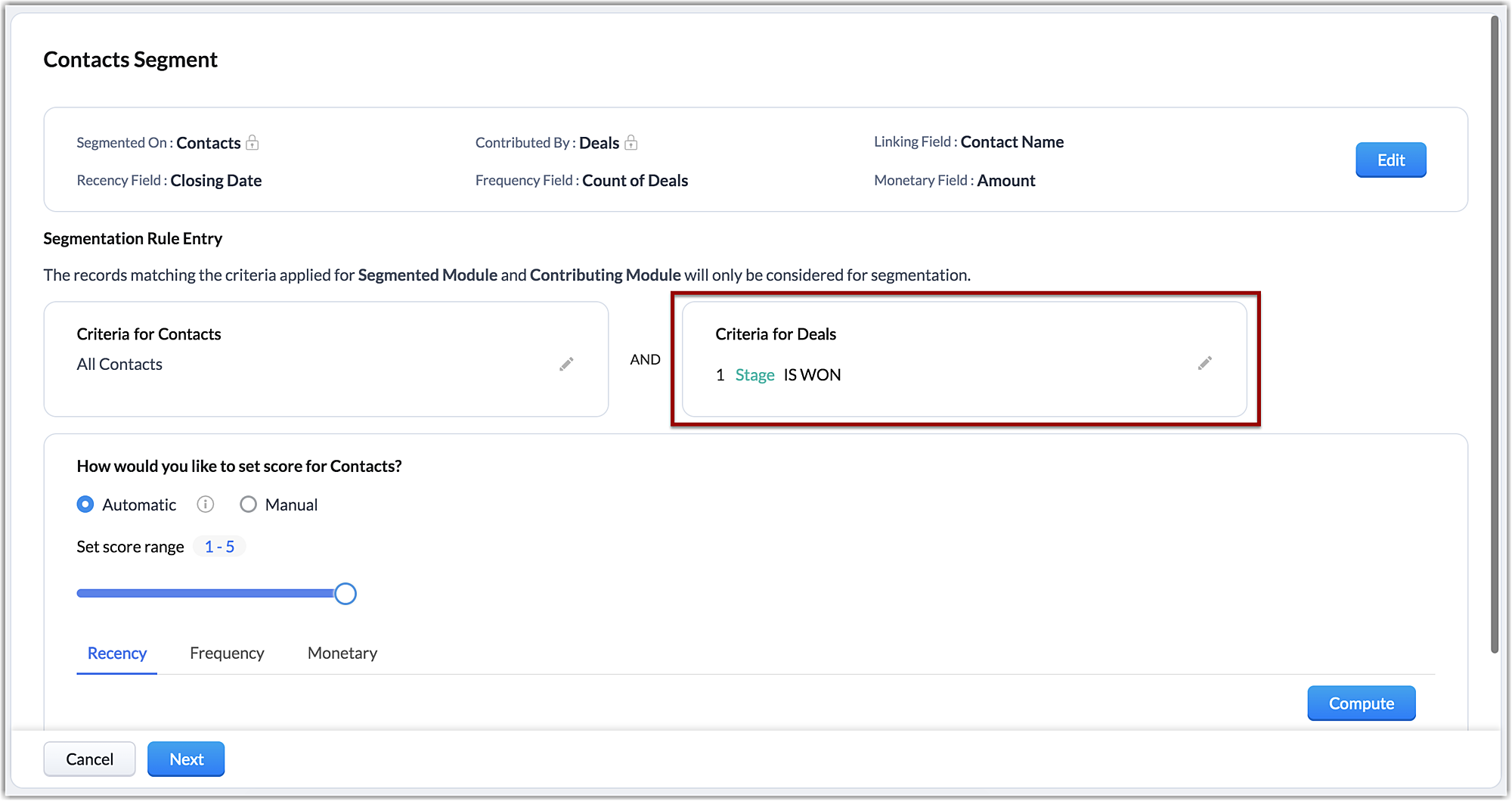1512x801 pixels.
Task: Click the lock icon next to Deals
Action: pos(631,143)
